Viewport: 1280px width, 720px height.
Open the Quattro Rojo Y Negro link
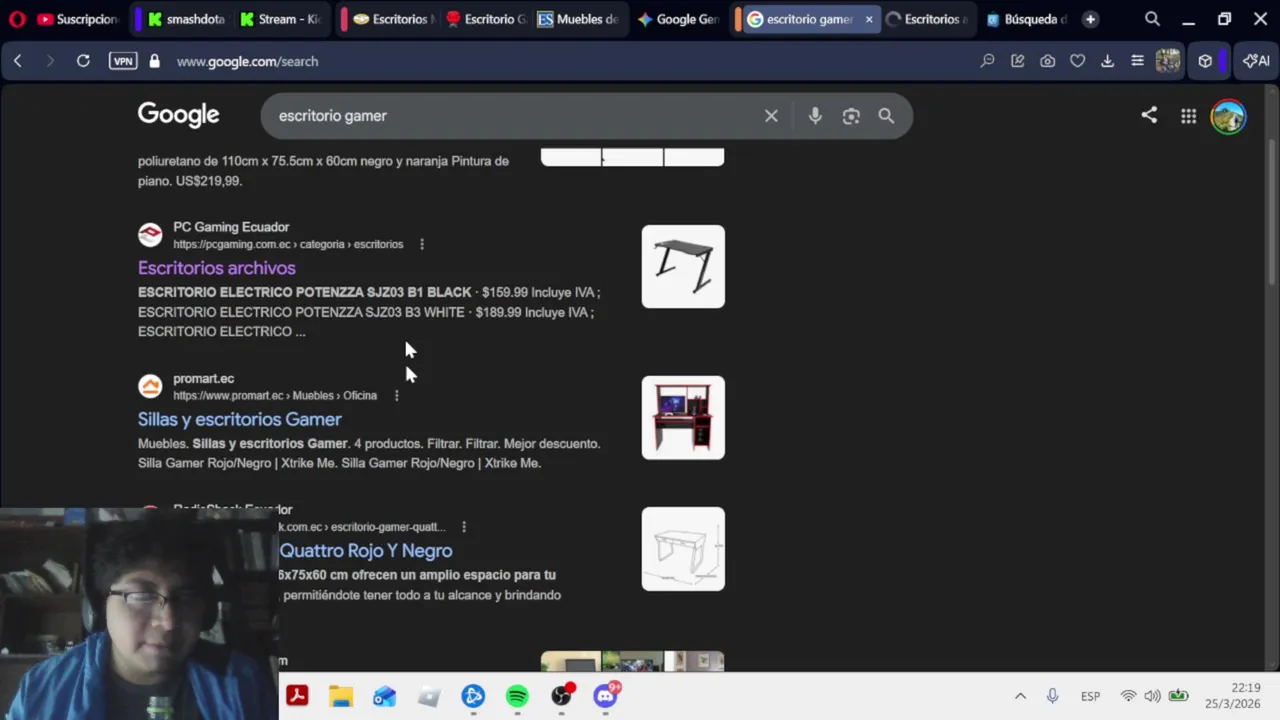click(366, 550)
